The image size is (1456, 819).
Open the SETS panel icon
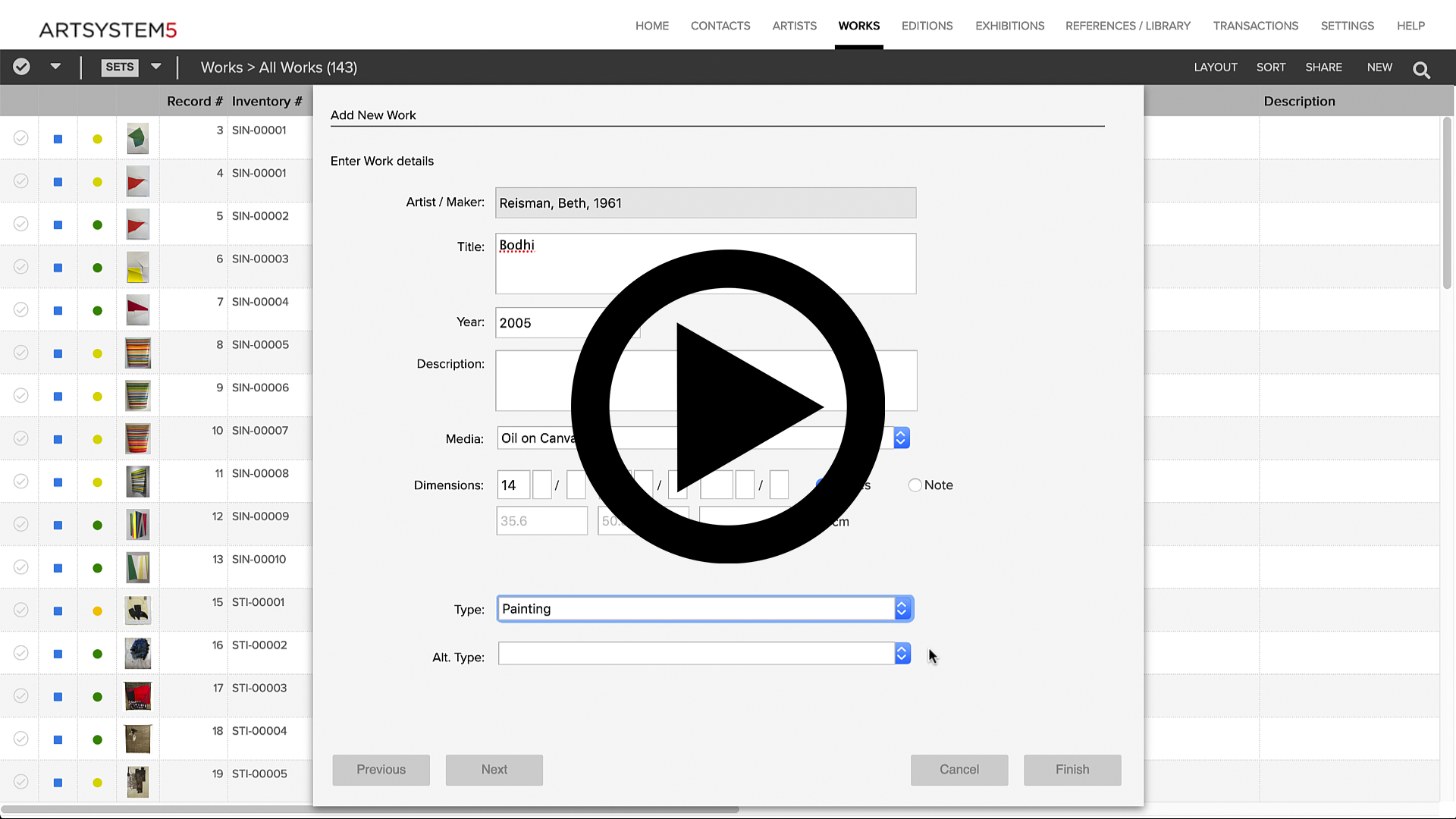tap(119, 67)
